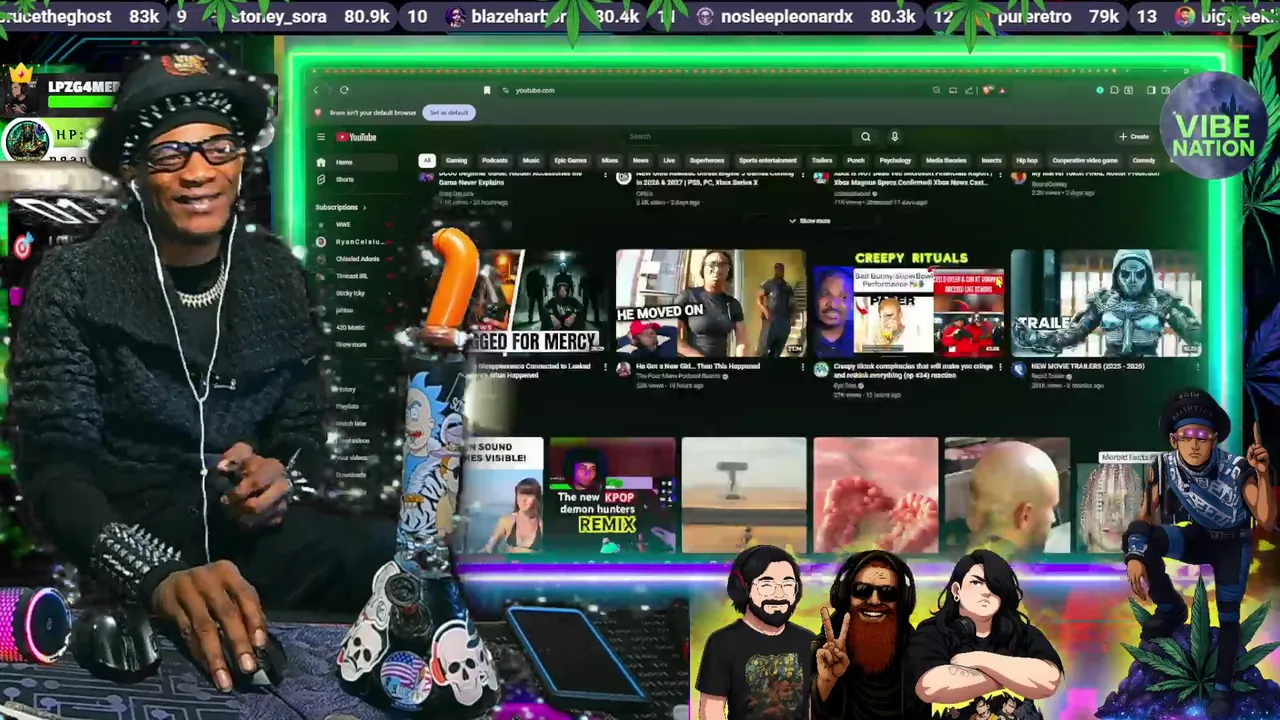Click the zoom magnifier icon in the address bar
Image resolution: width=1280 pixels, height=720 pixels.
click(x=936, y=90)
